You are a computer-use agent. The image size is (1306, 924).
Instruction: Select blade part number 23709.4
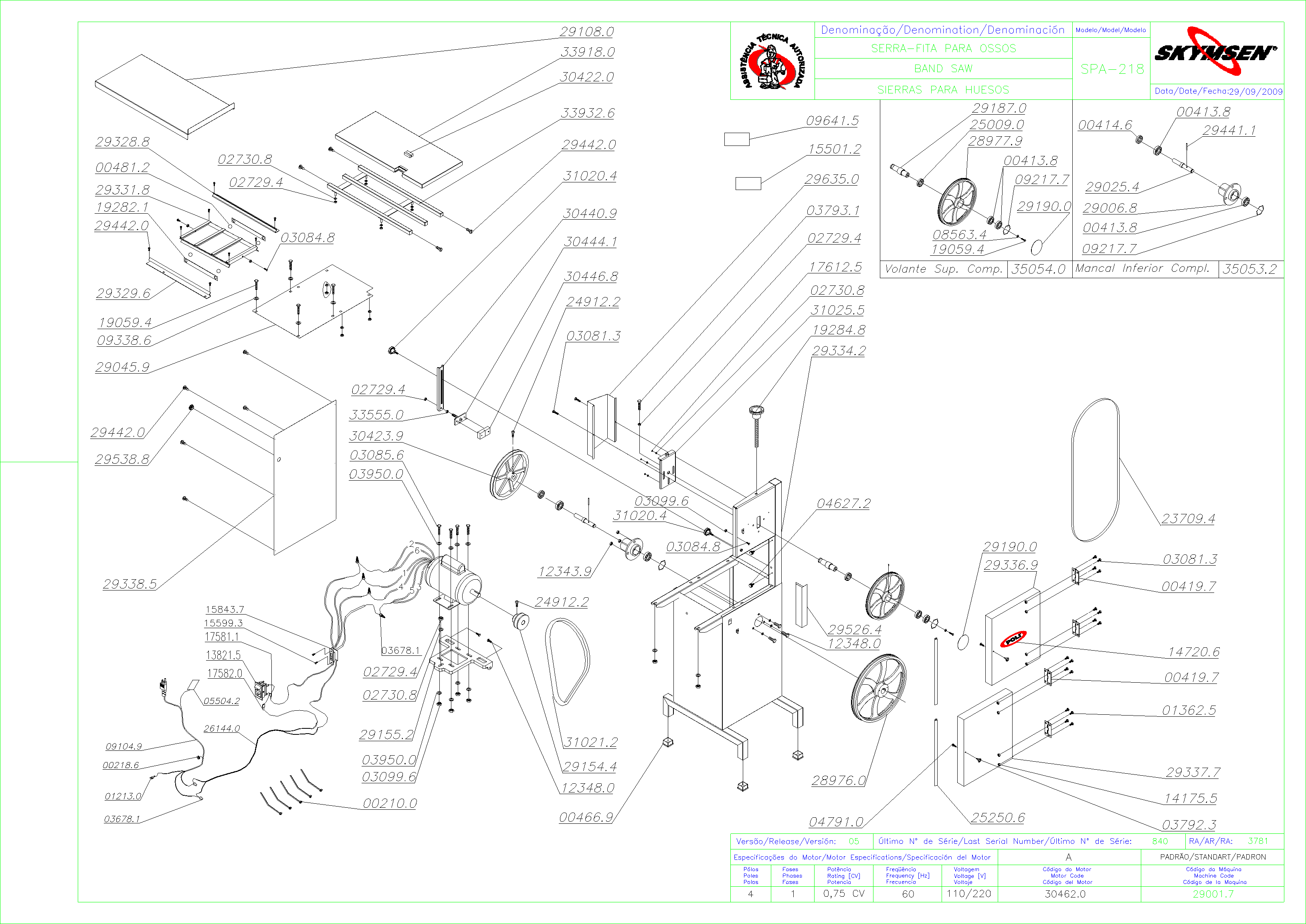(x=1188, y=519)
